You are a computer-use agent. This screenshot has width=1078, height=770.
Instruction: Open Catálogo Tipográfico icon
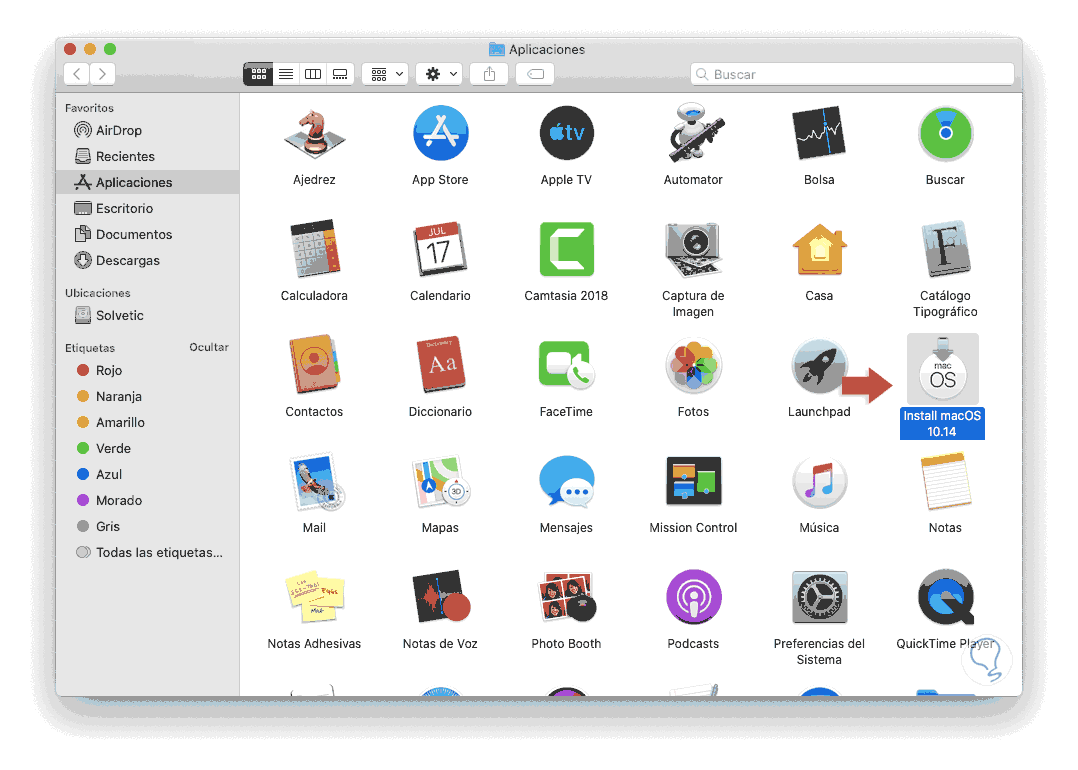[x=945, y=249]
